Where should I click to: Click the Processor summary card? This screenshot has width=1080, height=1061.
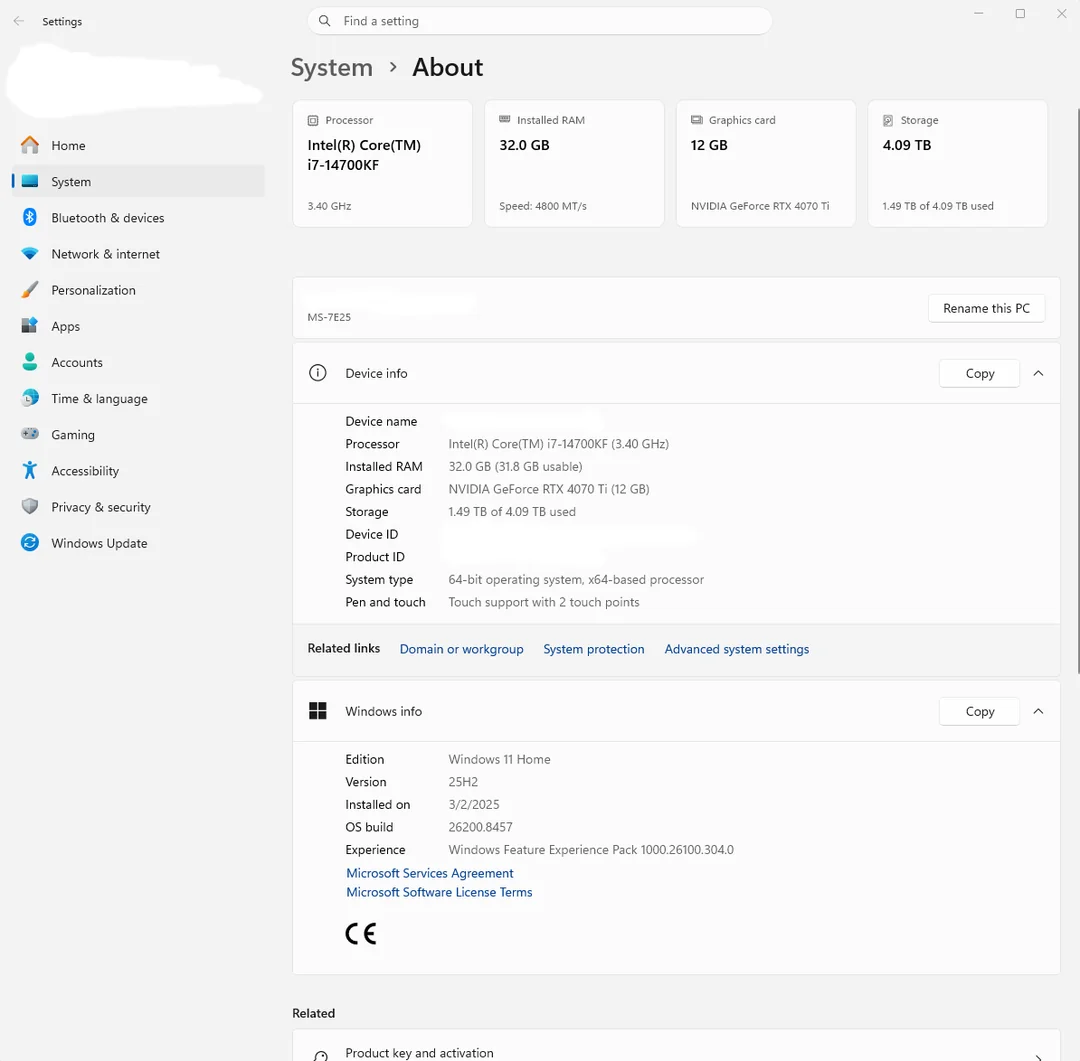click(x=382, y=163)
